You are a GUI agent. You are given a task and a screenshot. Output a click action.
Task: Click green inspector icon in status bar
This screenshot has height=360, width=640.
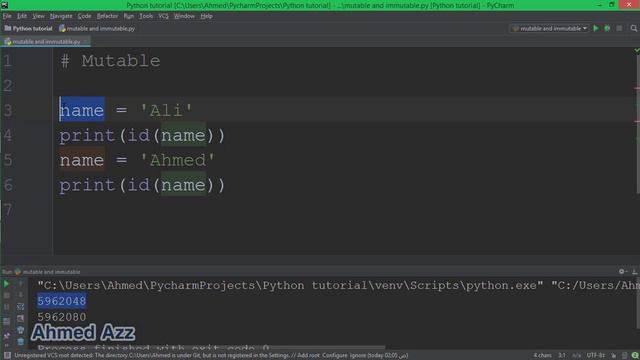point(635,356)
